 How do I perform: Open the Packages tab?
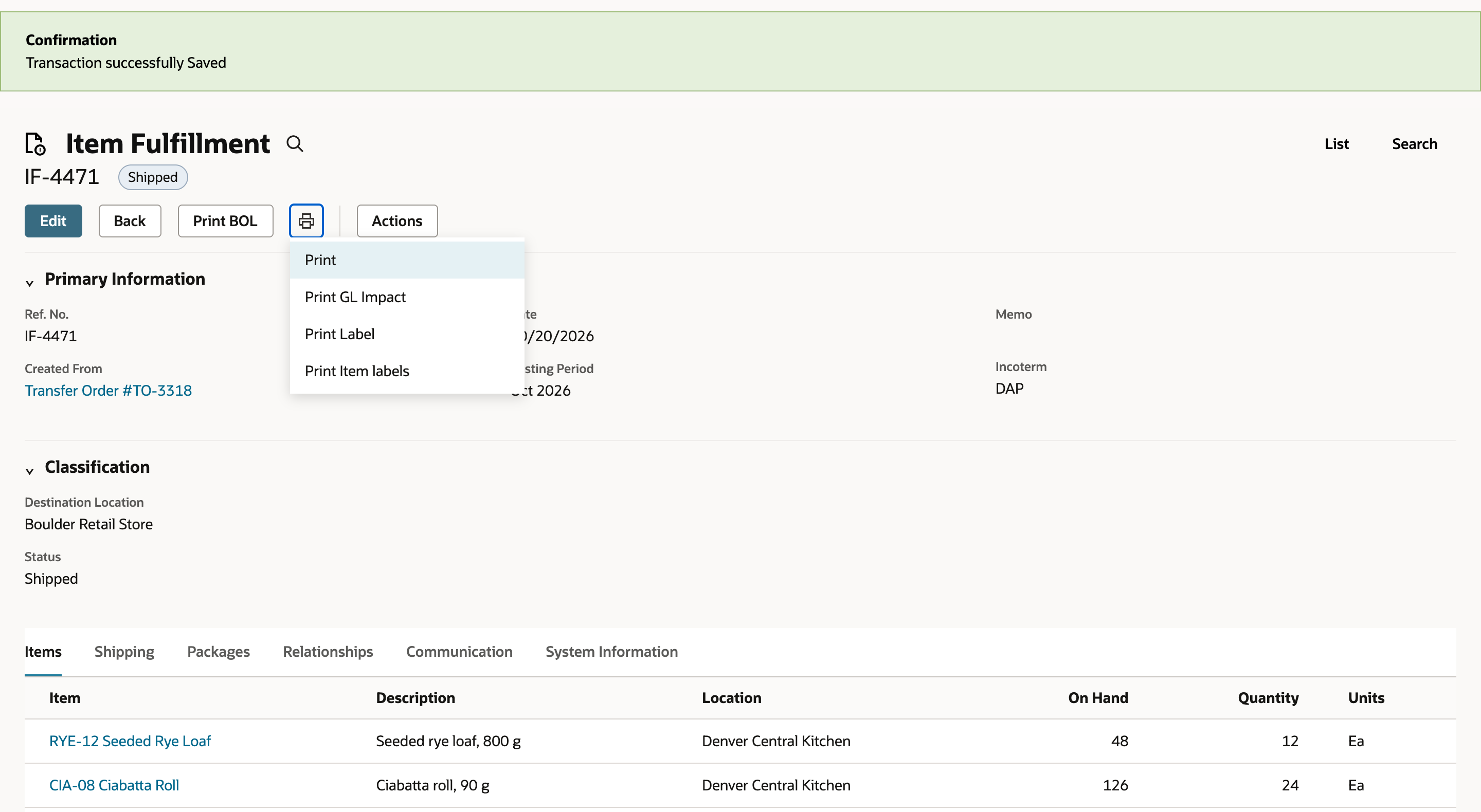point(219,652)
